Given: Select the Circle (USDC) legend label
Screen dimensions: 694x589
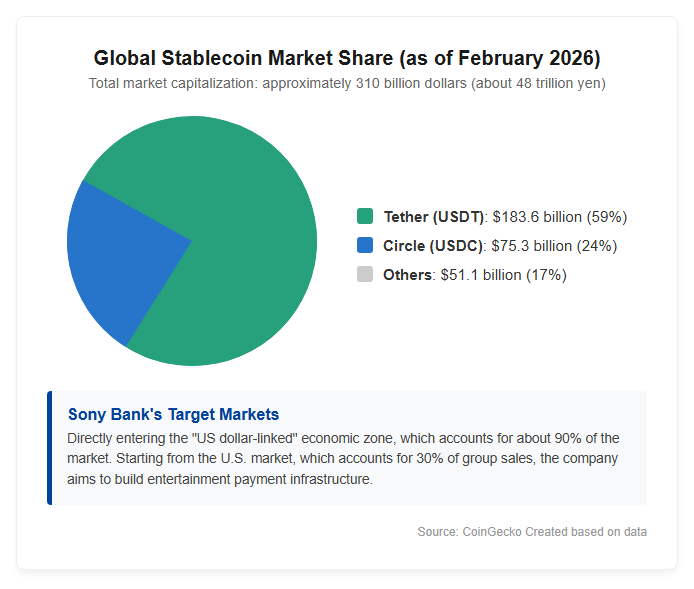Looking at the screenshot, I should pos(433,246).
